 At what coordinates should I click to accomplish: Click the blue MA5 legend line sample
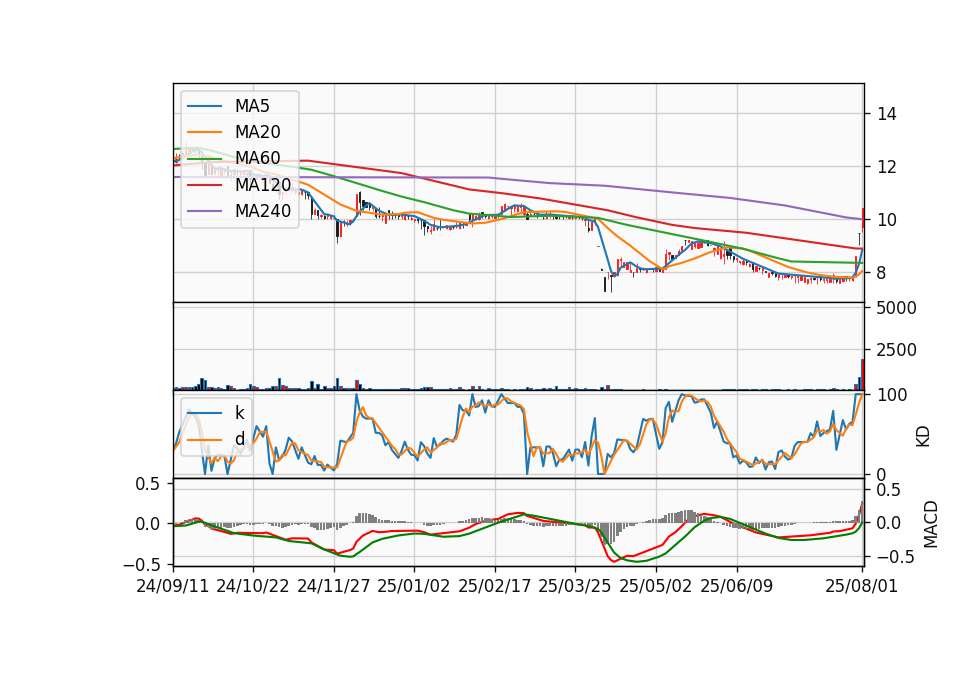point(204,106)
